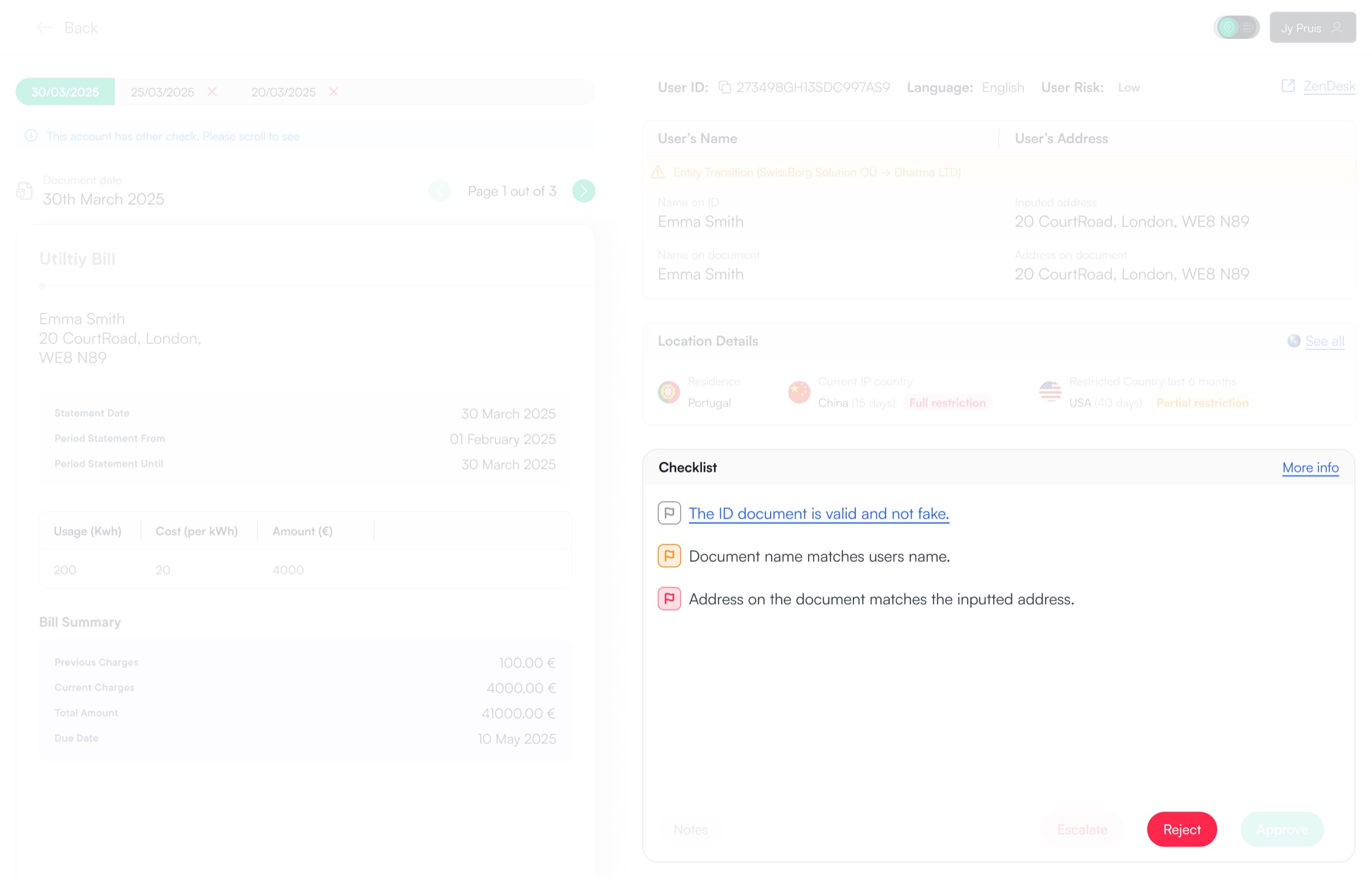
Task: Click the Approve button
Action: (1282, 829)
